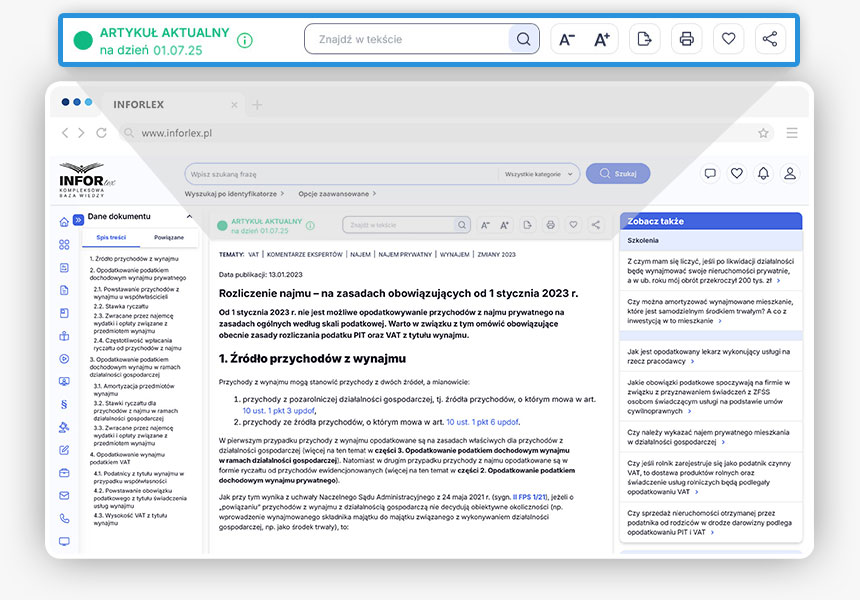Click the 'Wpisz szukaną frazę' search field
The width and height of the screenshot is (860, 600).
click(340, 174)
